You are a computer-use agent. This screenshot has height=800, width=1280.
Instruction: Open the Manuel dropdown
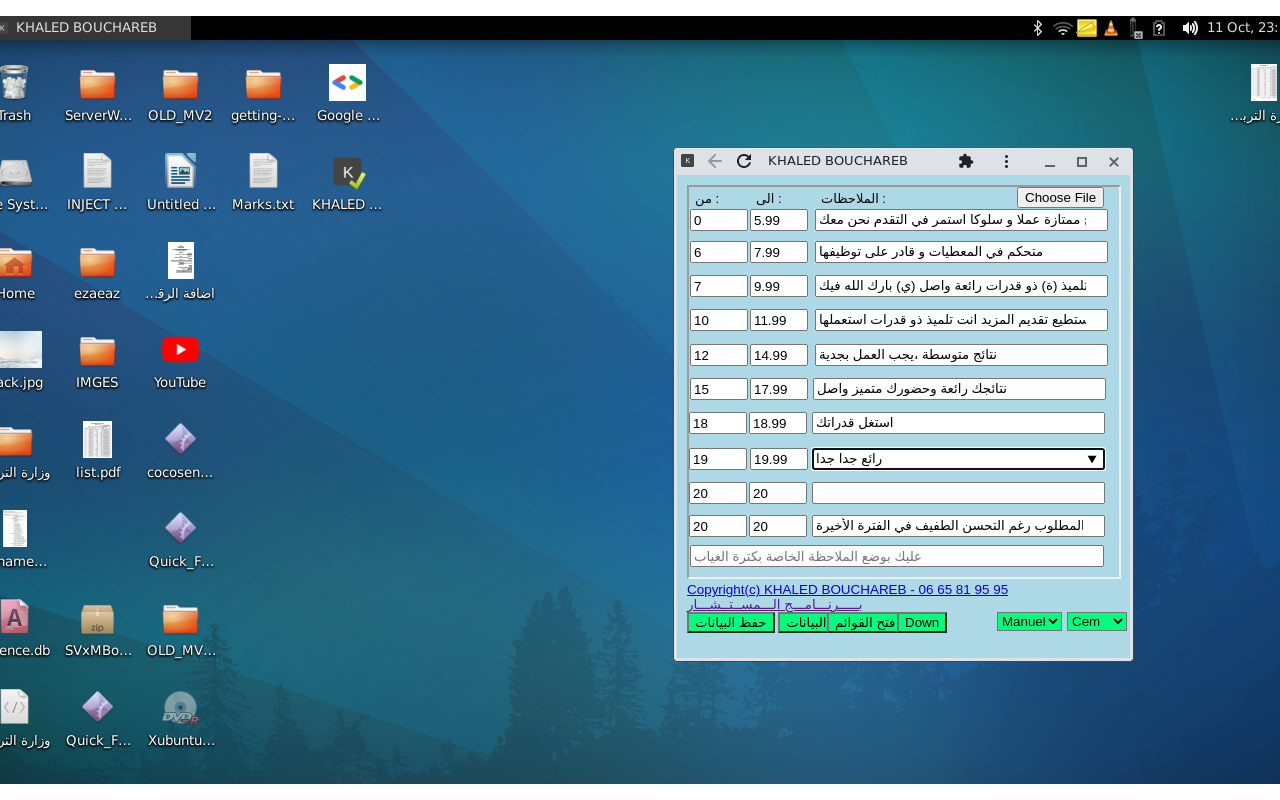pos(1029,622)
